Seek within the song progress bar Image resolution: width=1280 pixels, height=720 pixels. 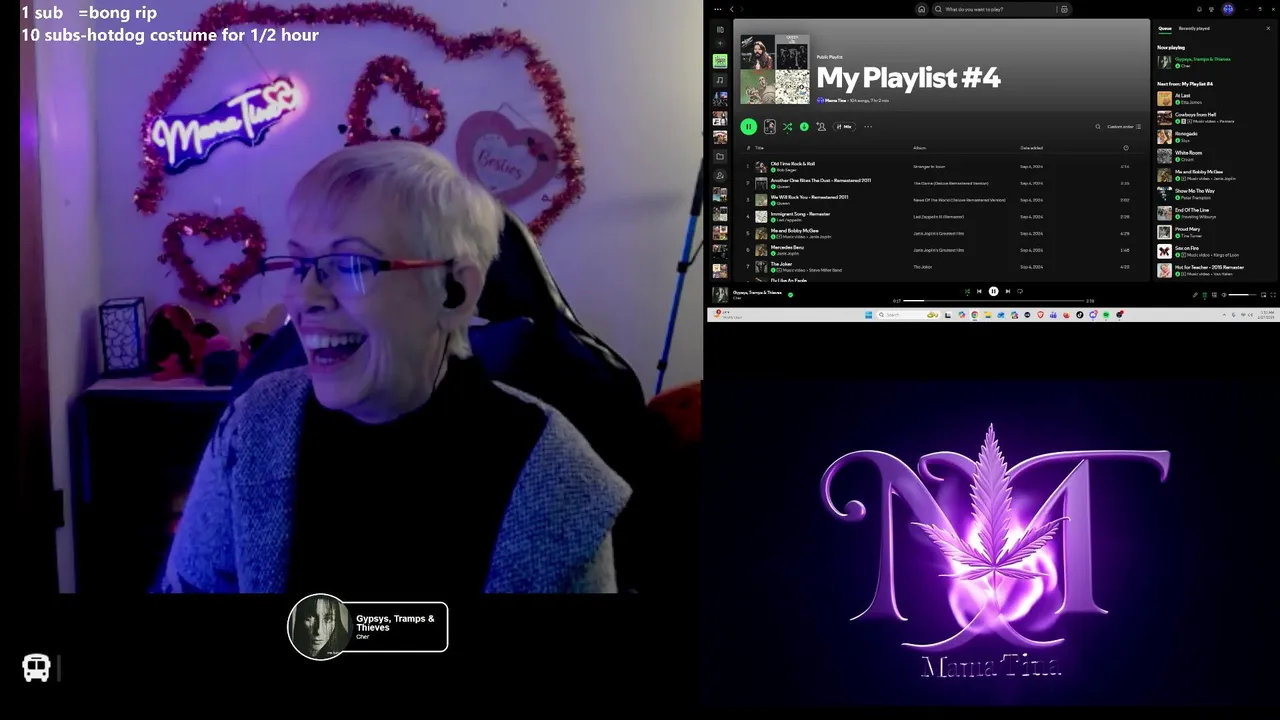(x=993, y=301)
